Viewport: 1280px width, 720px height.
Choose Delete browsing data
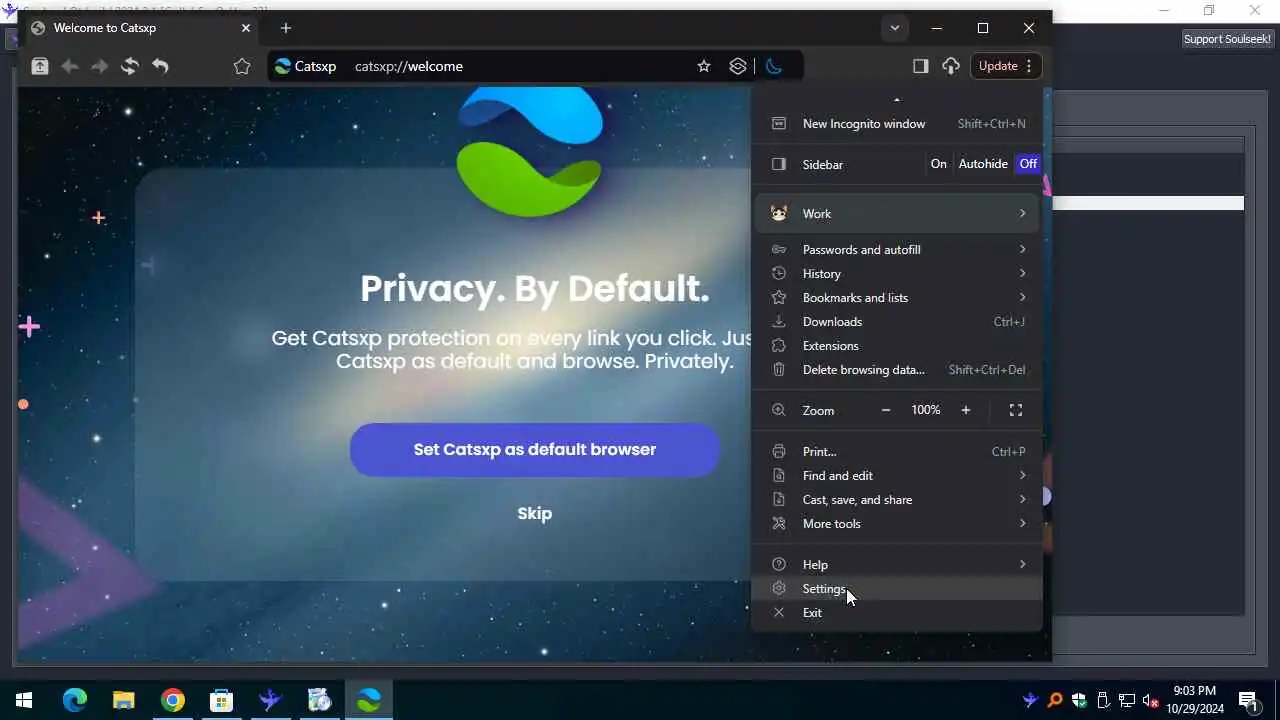pos(897,370)
